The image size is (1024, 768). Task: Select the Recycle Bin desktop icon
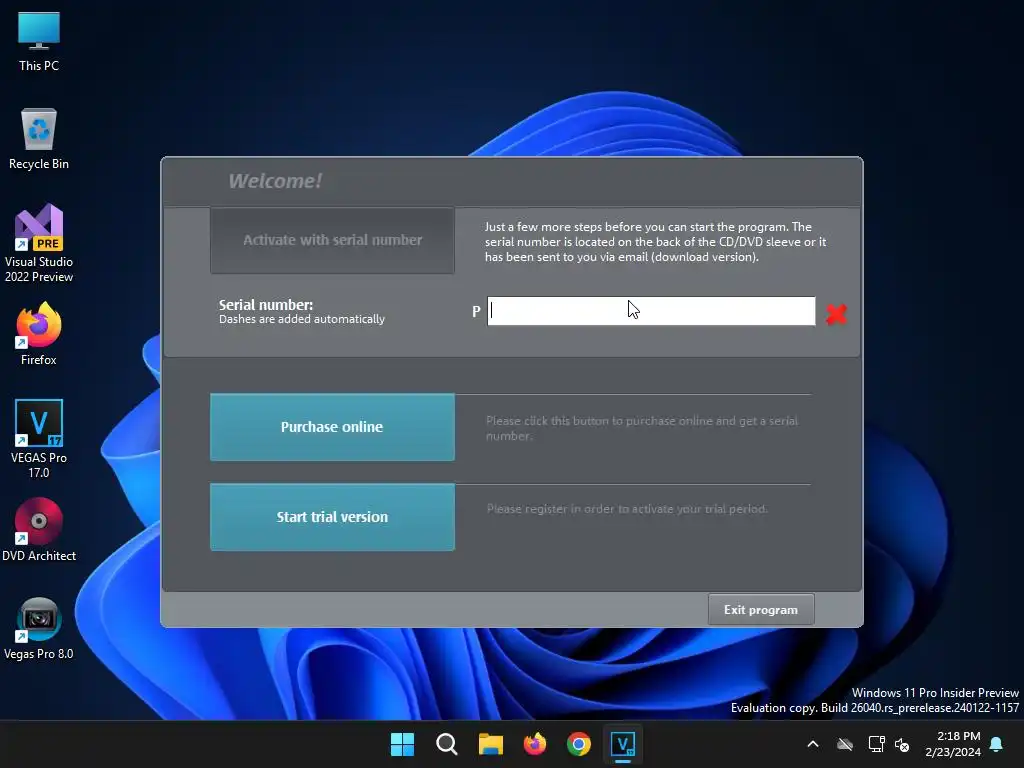pos(39,139)
